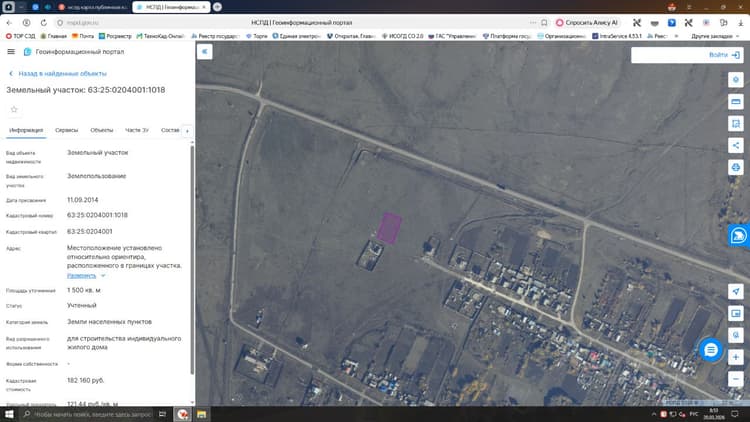750x422 pixels.
Task: Zoom in the map with plus button
Action: click(736, 357)
